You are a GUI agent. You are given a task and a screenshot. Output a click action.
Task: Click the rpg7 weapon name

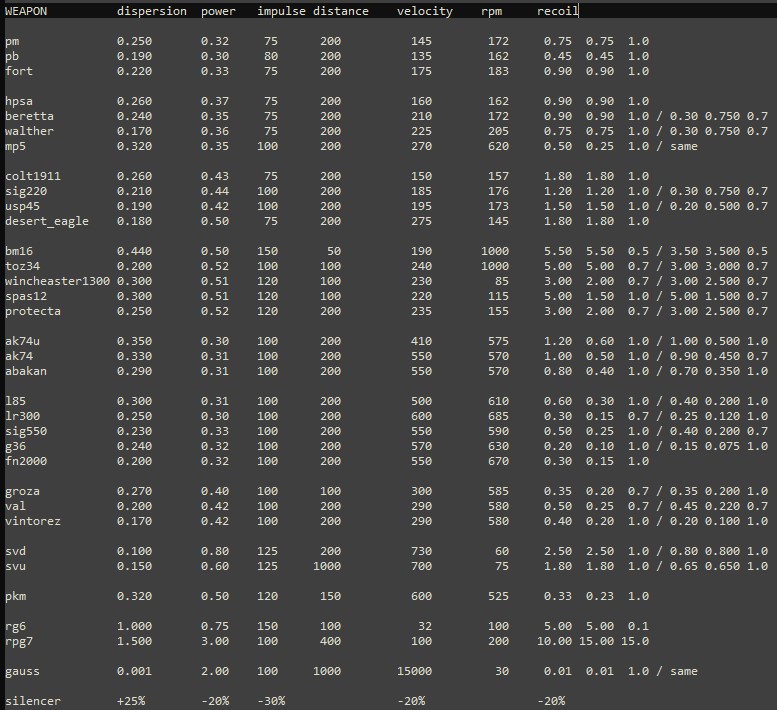click(x=19, y=642)
